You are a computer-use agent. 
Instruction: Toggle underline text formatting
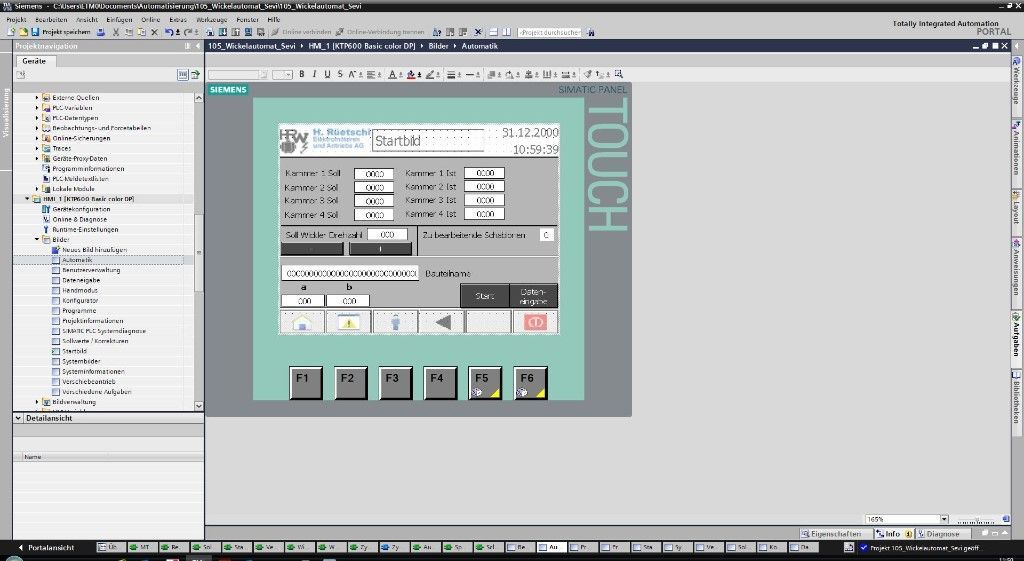pyautogui.click(x=327, y=74)
